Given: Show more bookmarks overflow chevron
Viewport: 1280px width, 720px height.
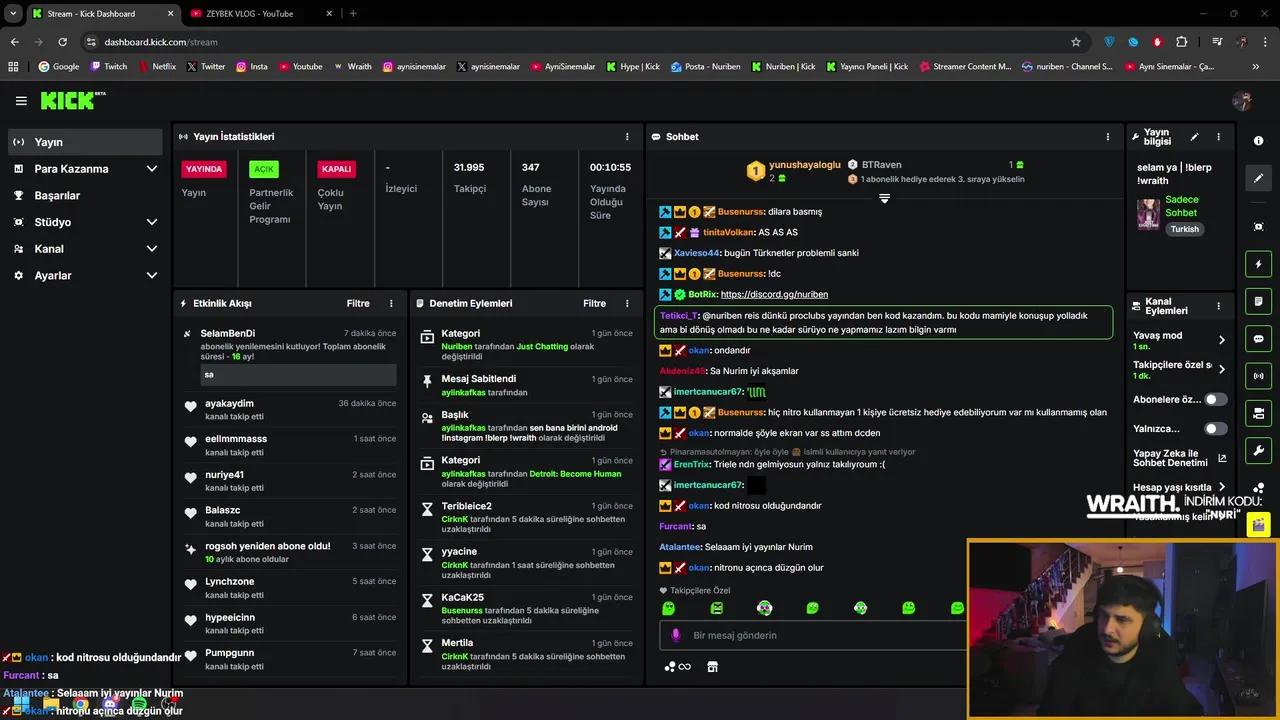Looking at the screenshot, I should (1256, 67).
